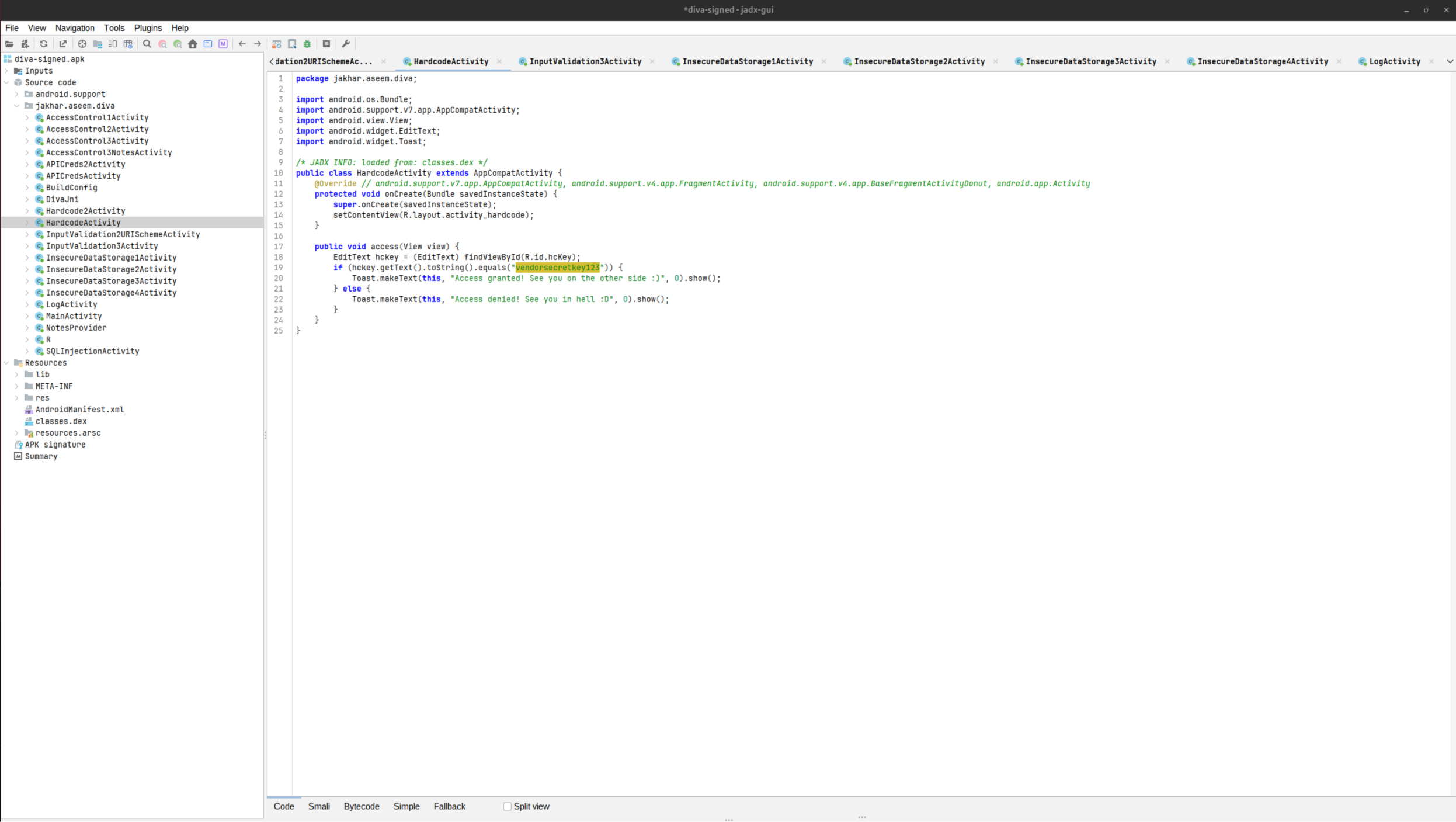Click the Open file toolbar icon

click(9, 44)
